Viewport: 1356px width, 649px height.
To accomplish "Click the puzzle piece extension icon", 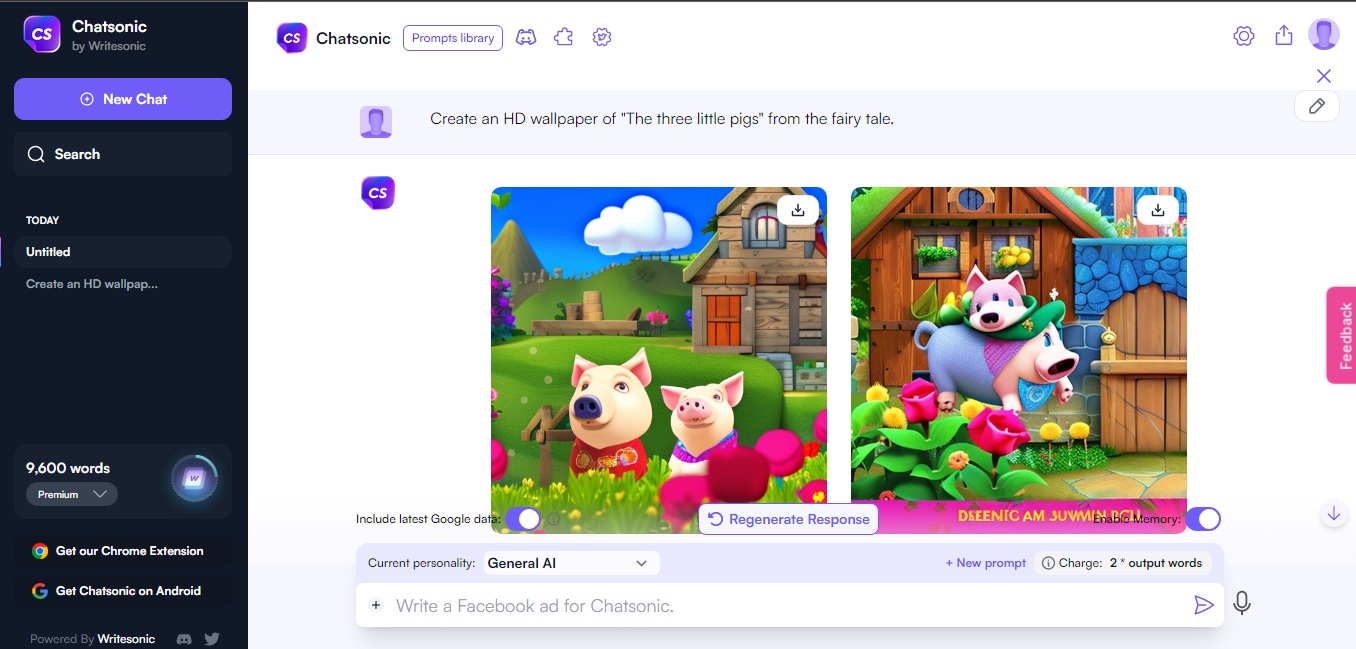I will pos(563,37).
